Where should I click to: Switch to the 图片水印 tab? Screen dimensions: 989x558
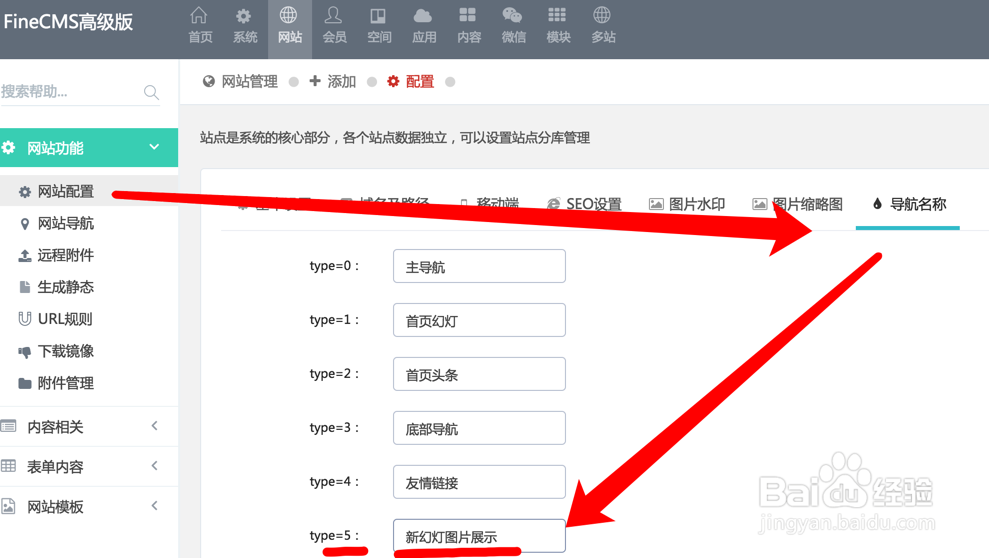coord(687,204)
